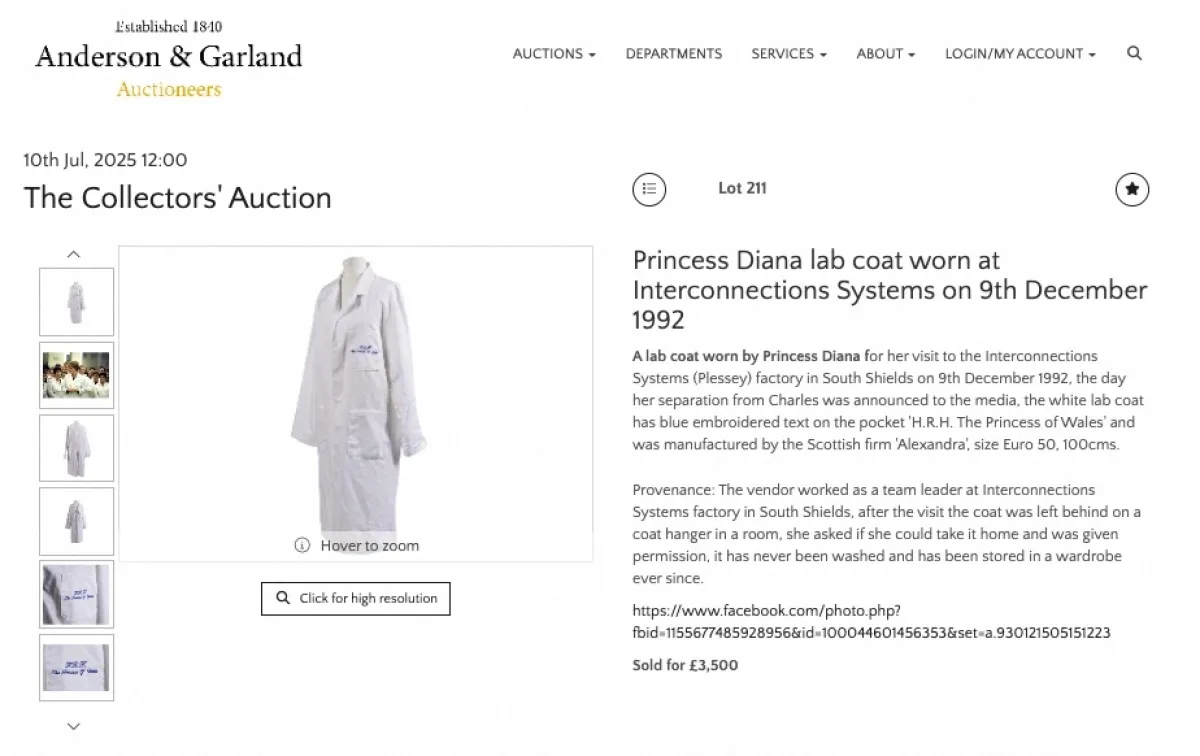The width and height of the screenshot is (1200, 756).
Task: Open the Services dropdown menu
Action: [x=789, y=54]
